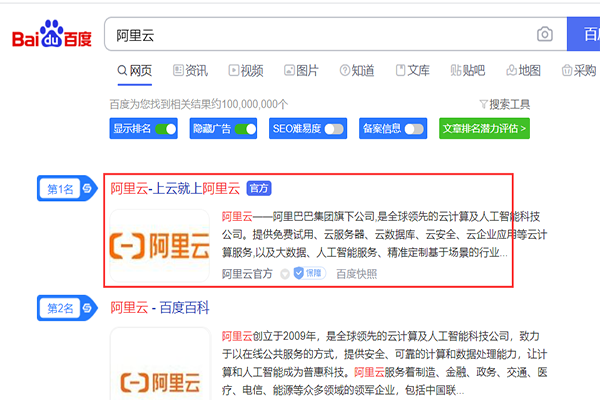This screenshot has width=600, height=400.
Task: Click the grey verification icon beside 阿里云官方
Action: 285,274
